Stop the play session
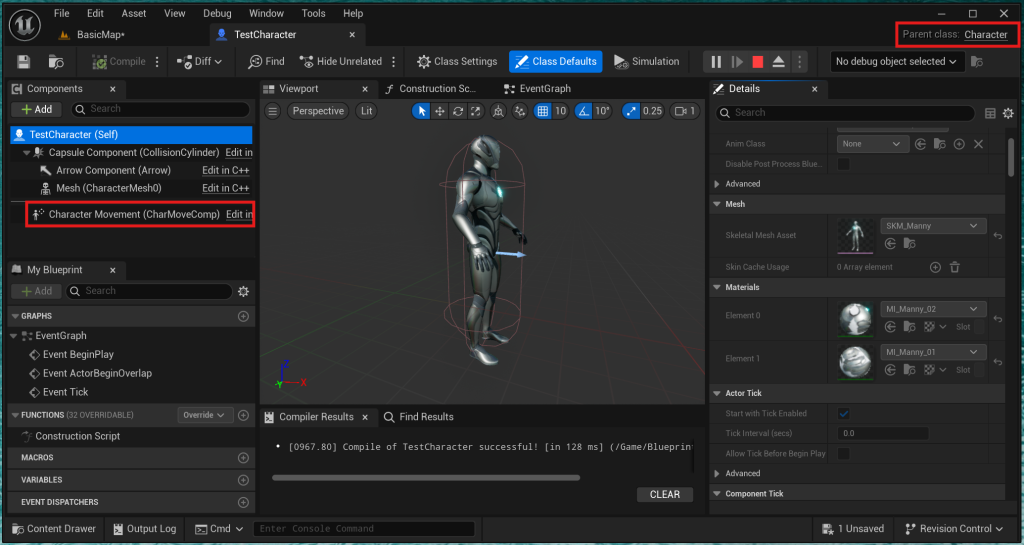This screenshot has width=1024, height=545. click(x=758, y=61)
